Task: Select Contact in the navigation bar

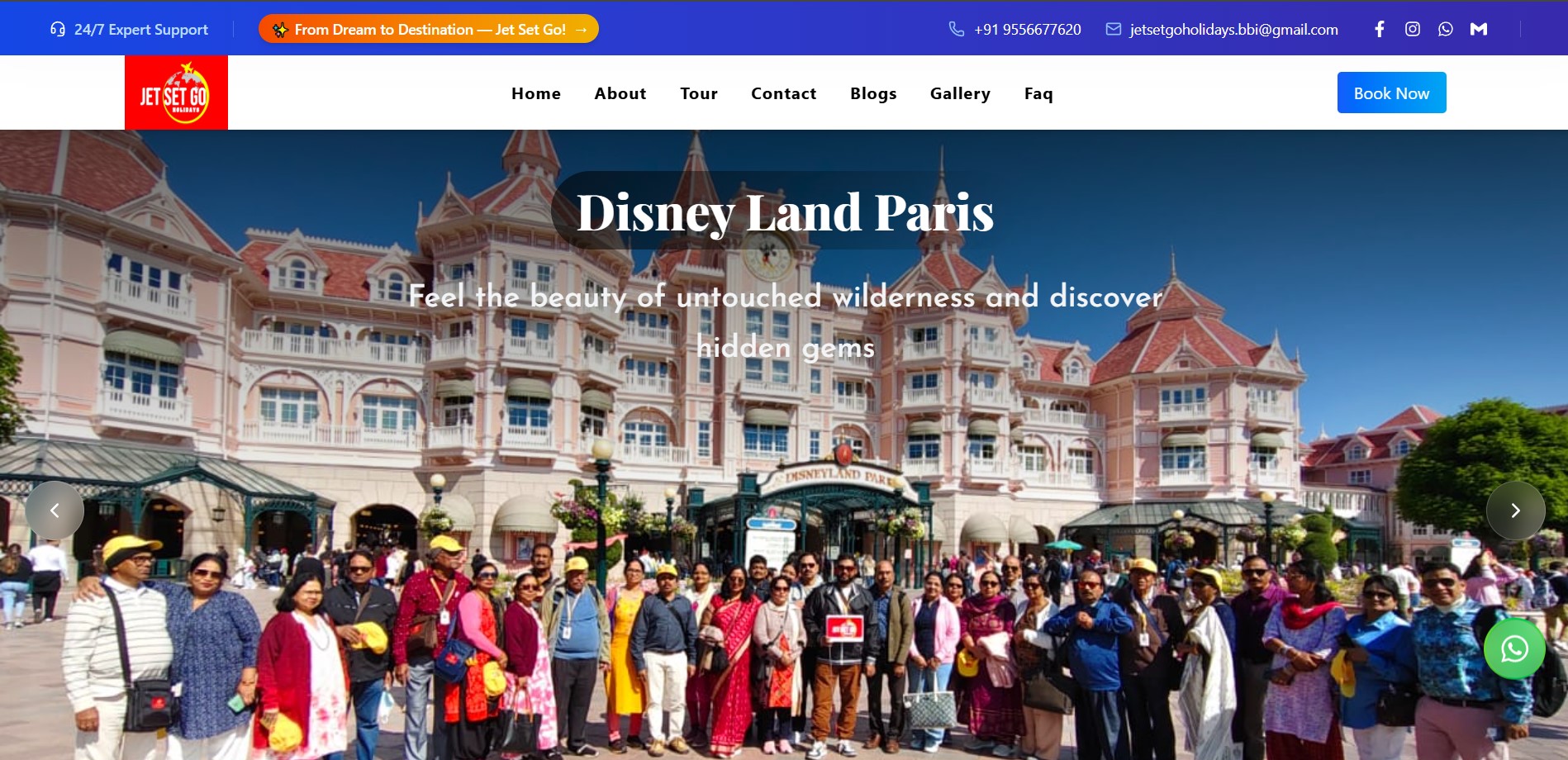Action: pos(783,93)
